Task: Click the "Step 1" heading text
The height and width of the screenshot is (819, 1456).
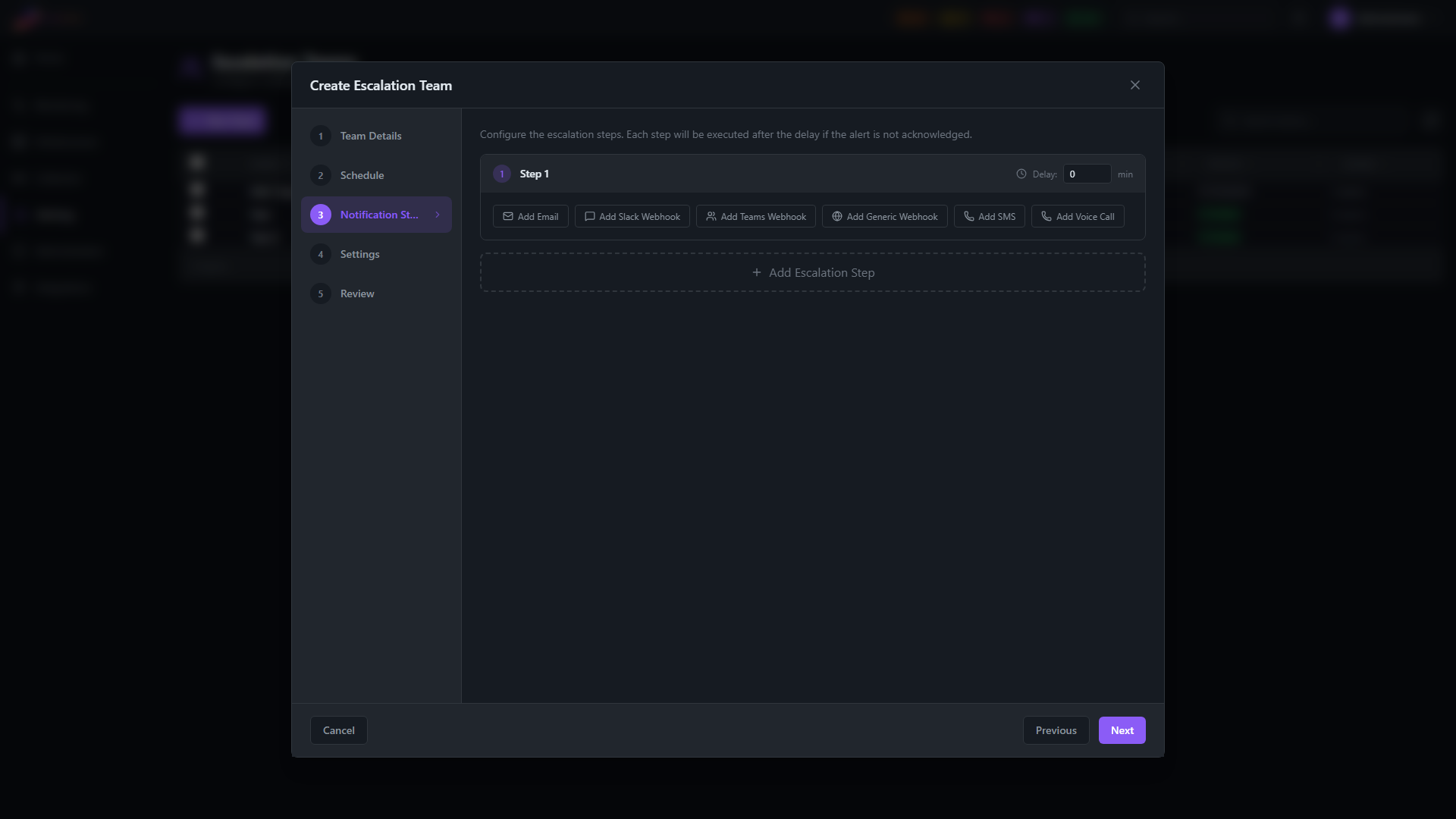Action: tap(534, 174)
